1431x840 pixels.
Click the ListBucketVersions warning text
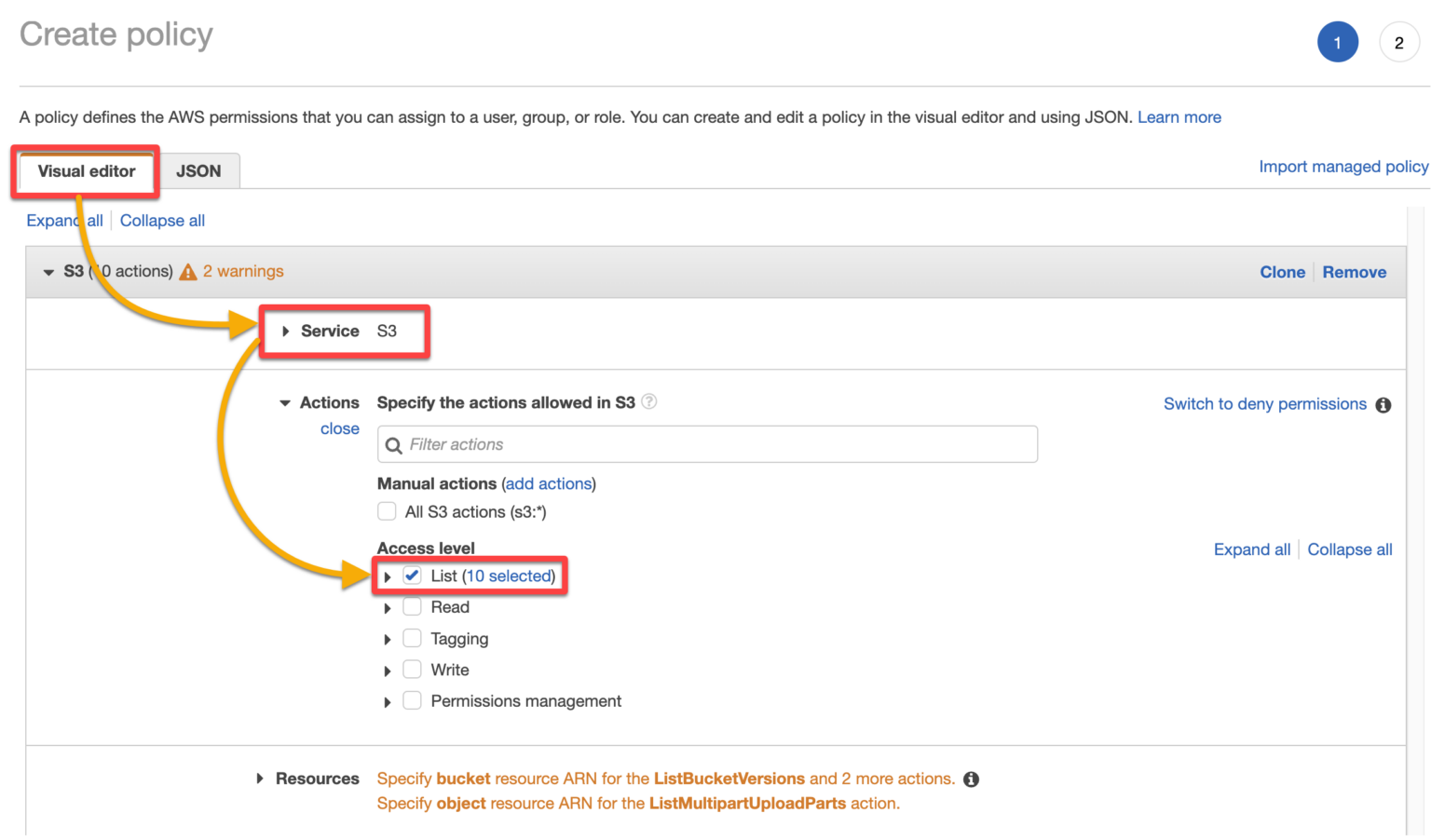pos(730,779)
